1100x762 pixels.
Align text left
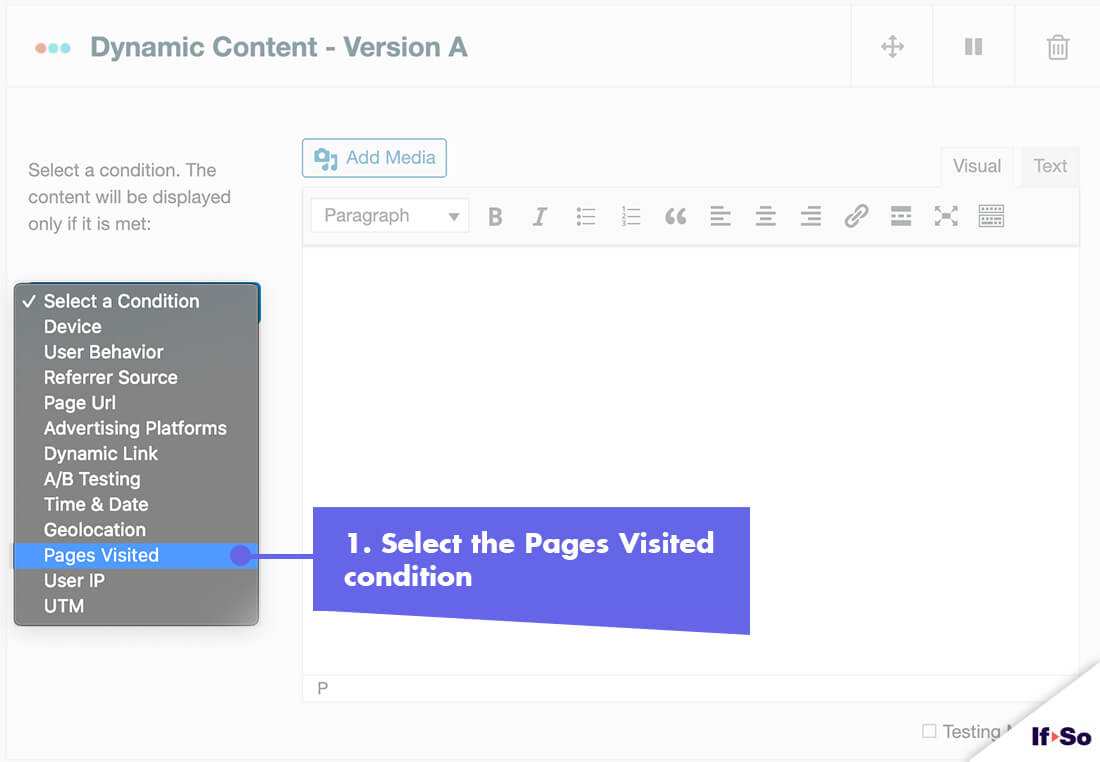(720, 217)
